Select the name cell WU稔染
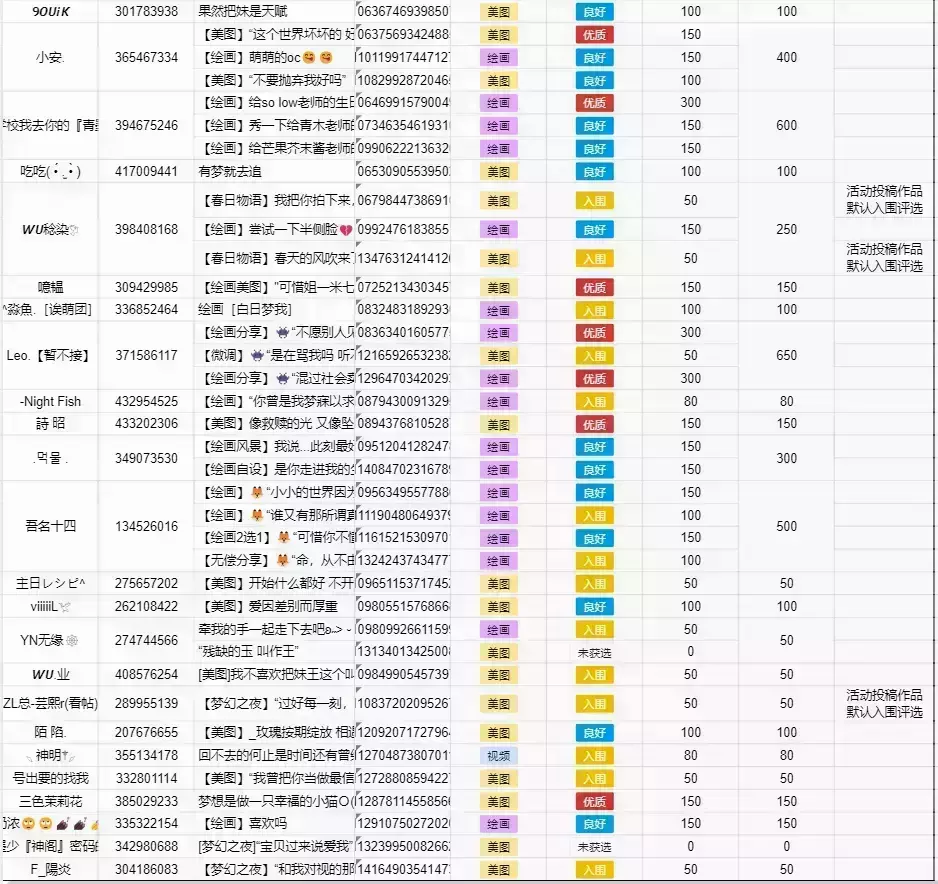Viewport: 938px width, 884px height. 50,230
